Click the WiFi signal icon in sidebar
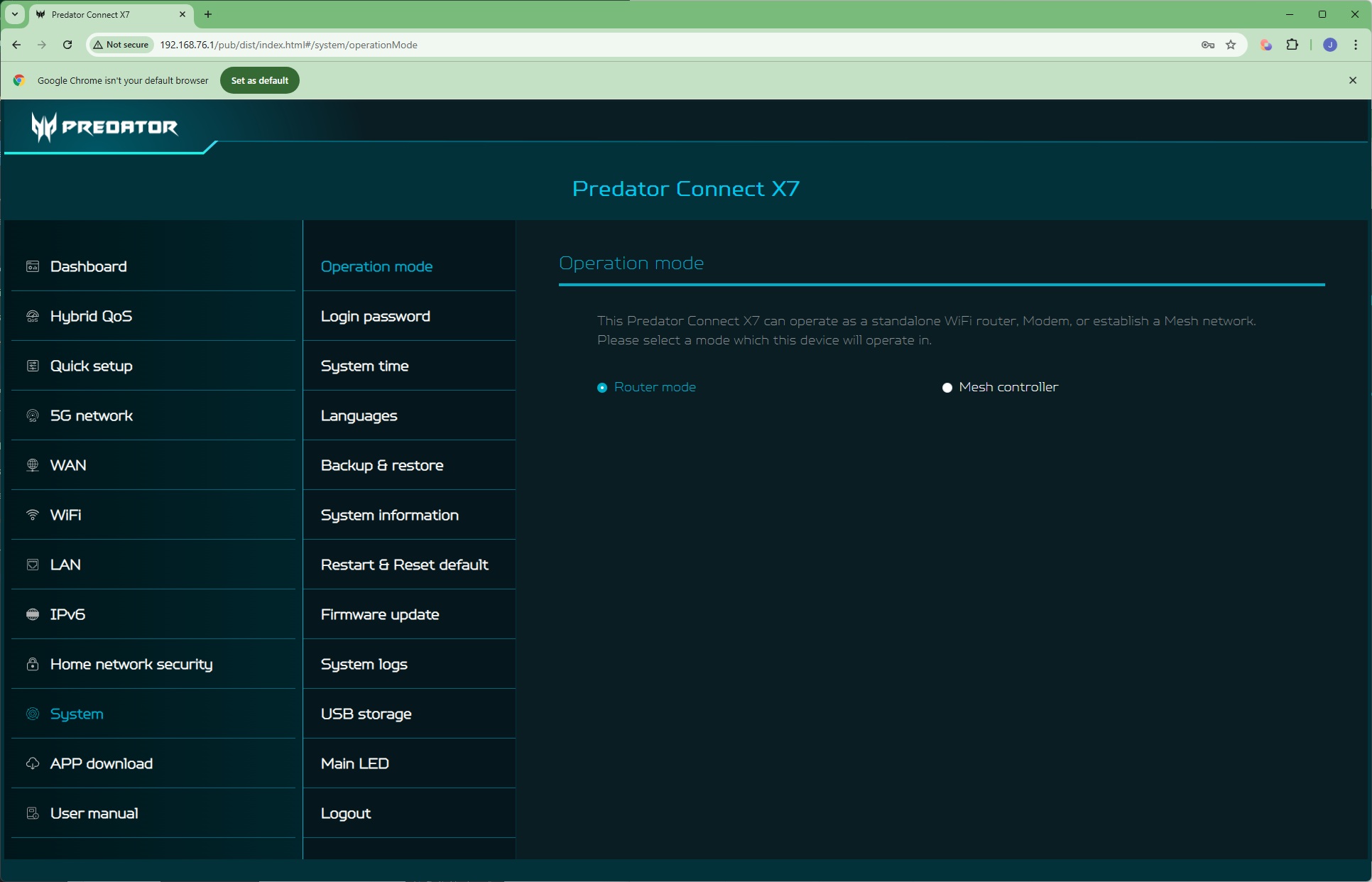1372x882 pixels. (x=33, y=515)
